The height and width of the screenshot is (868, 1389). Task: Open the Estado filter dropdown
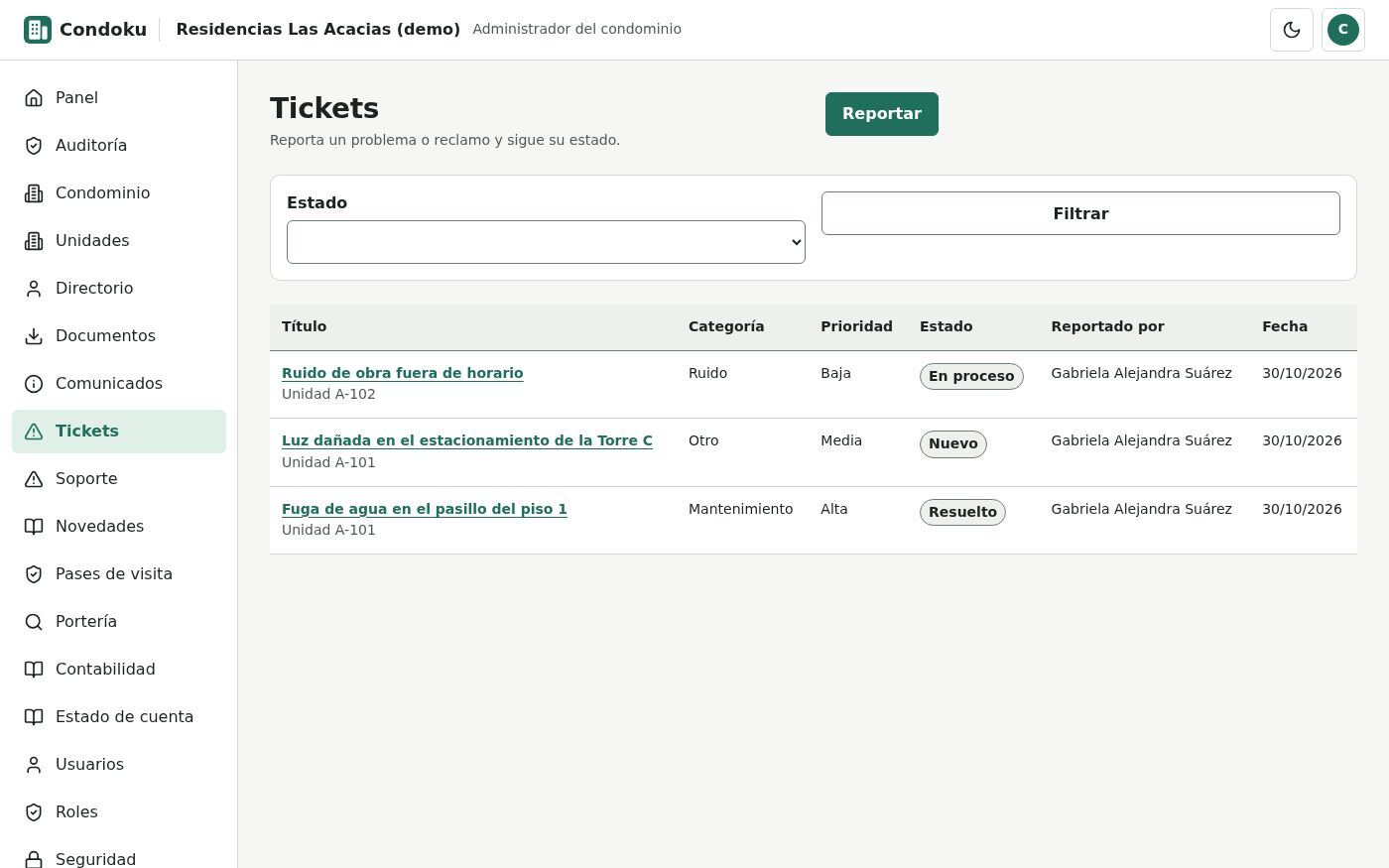pyautogui.click(x=546, y=242)
